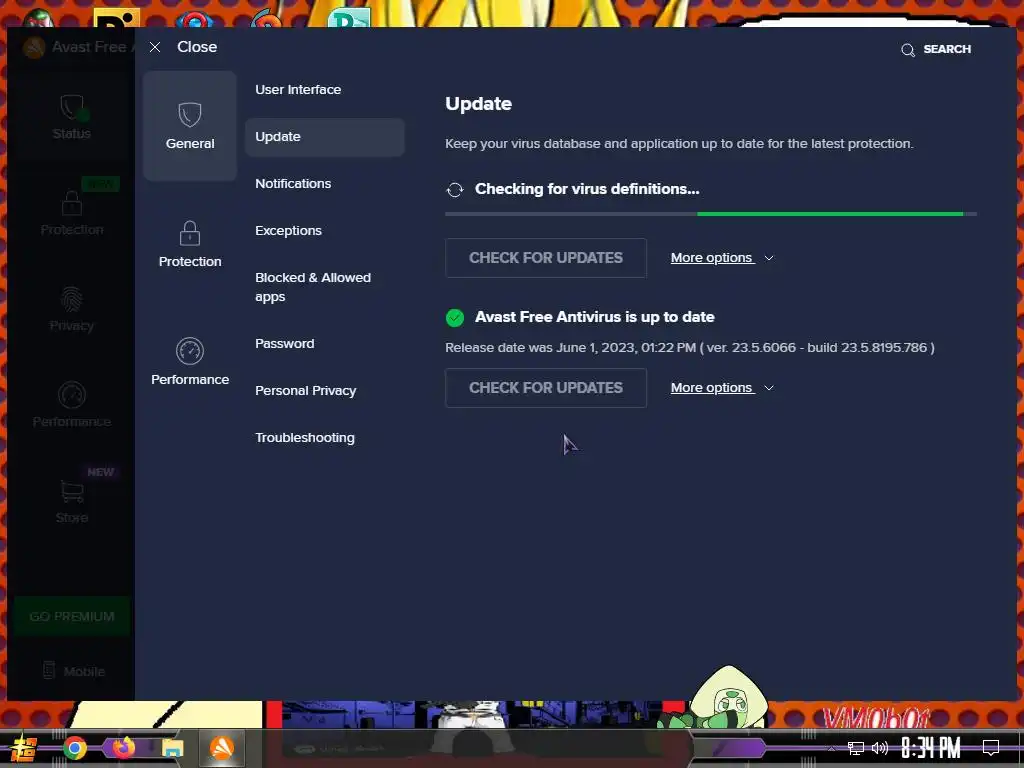Open the Start menu button
Image resolution: width=1024 pixels, height=768 pixels.
click(x=24, y=748)
